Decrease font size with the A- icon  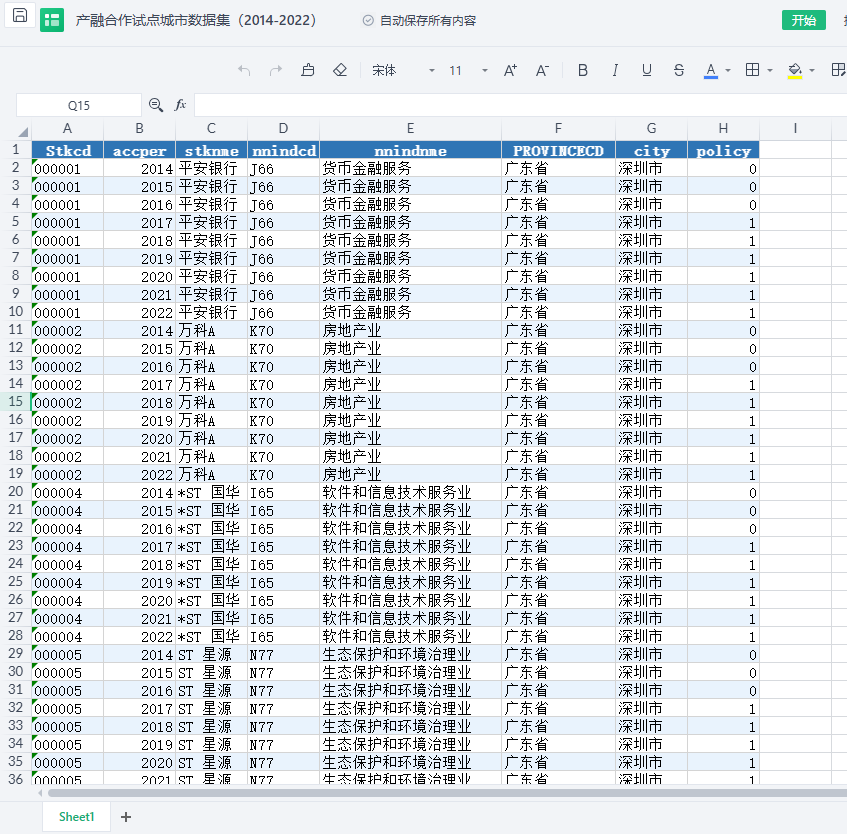[x=542, y=70]
